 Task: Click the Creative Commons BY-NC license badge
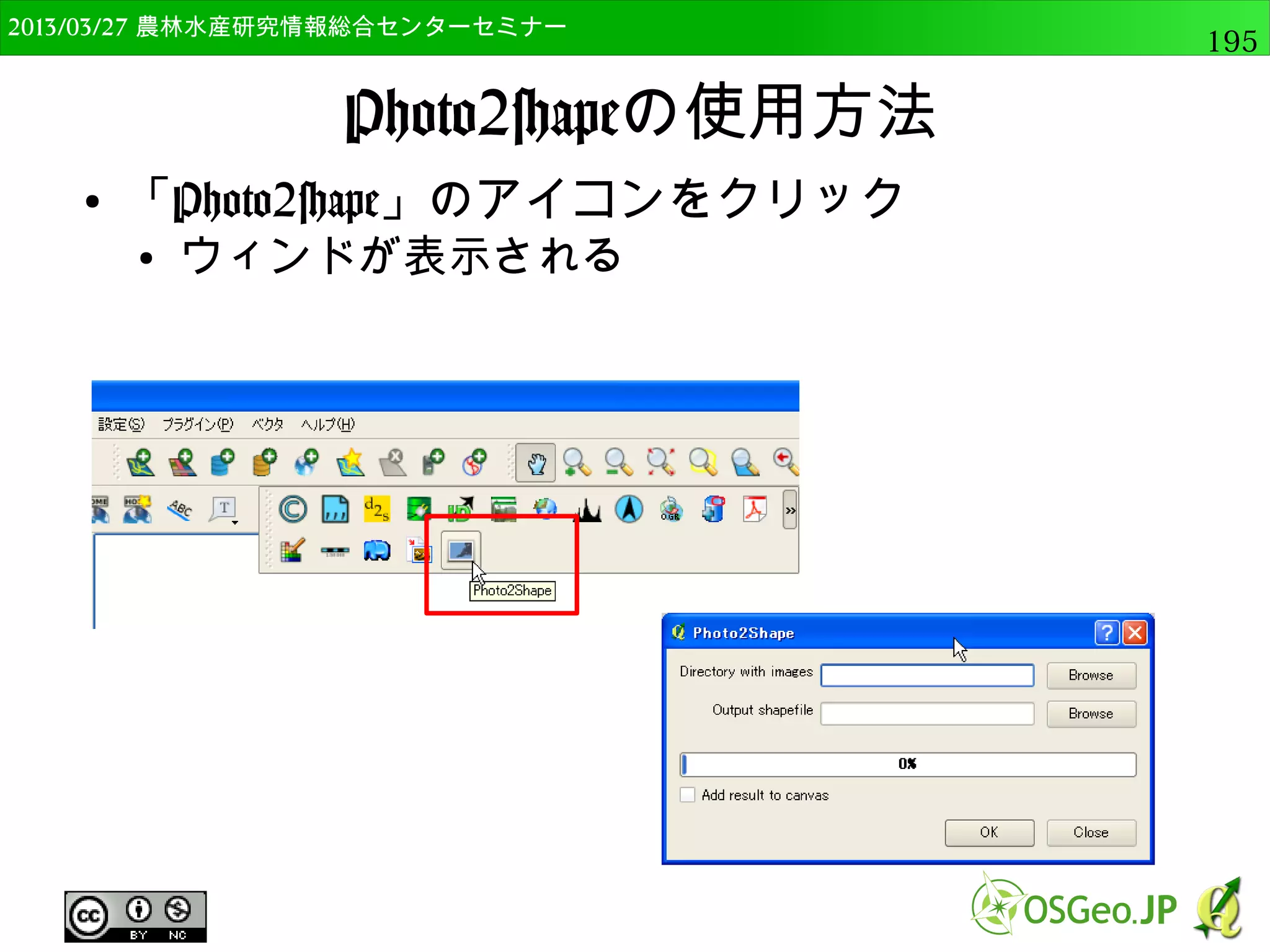tap(135, 917)
